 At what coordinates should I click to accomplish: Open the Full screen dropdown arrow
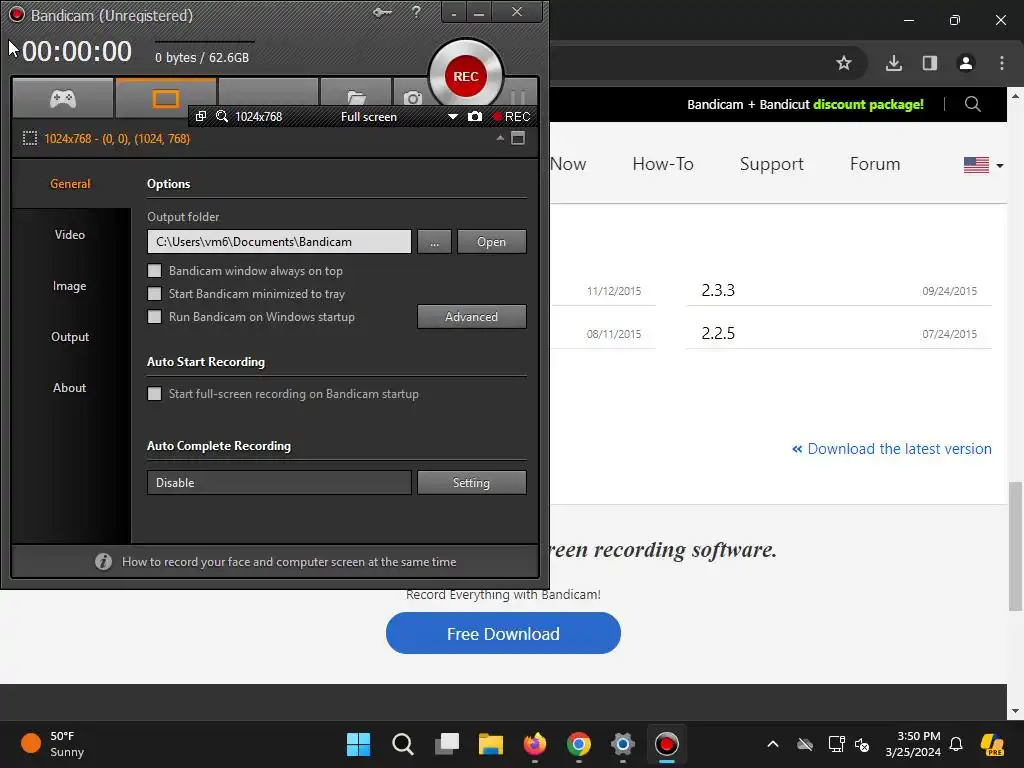point(453,116)
